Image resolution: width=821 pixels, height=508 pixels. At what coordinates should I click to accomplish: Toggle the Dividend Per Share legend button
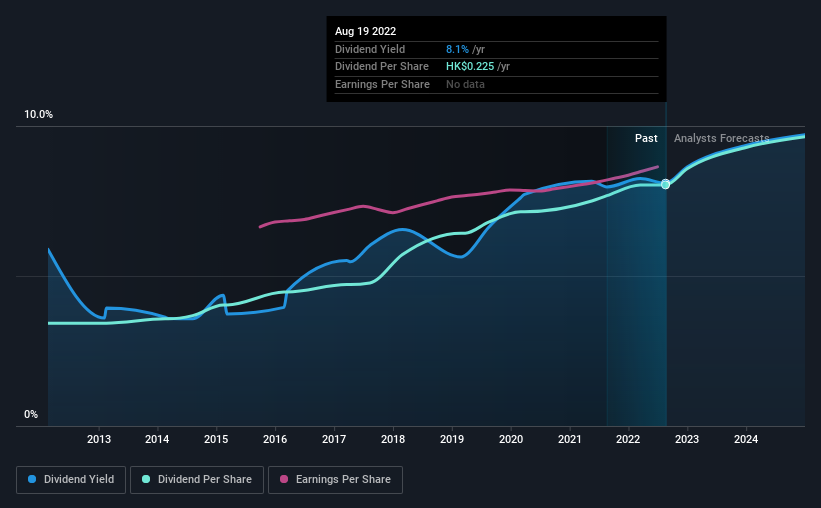pyautogui.click(x=197, y=480)
